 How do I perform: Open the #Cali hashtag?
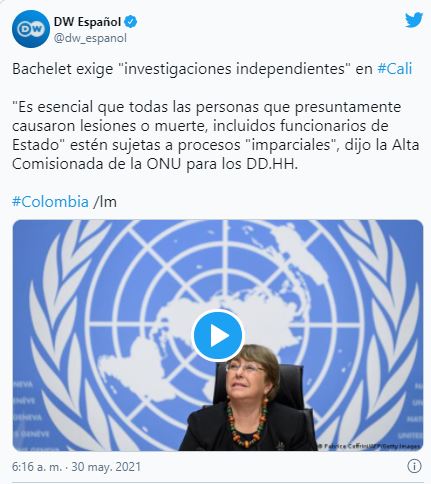click(395, 69)
